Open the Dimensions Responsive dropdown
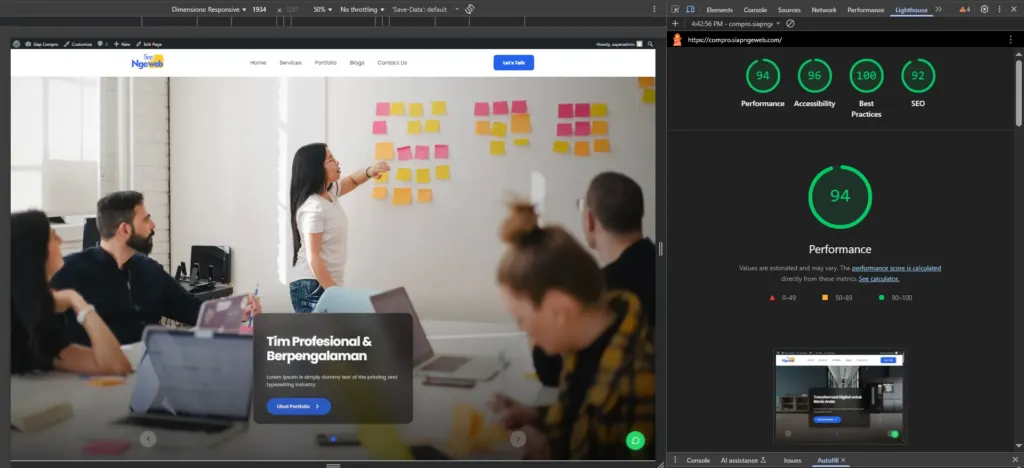The image size is (1024, 468). (208, 9)
